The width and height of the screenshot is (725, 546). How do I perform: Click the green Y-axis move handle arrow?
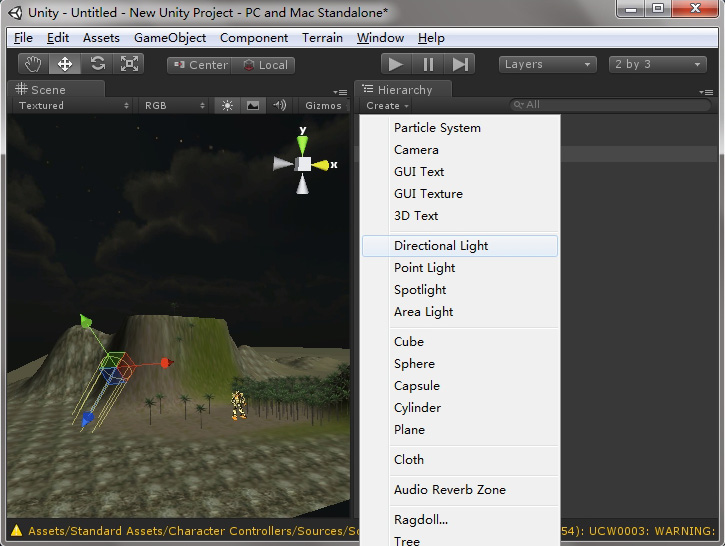pyautogui.click(x=86, y=320)
